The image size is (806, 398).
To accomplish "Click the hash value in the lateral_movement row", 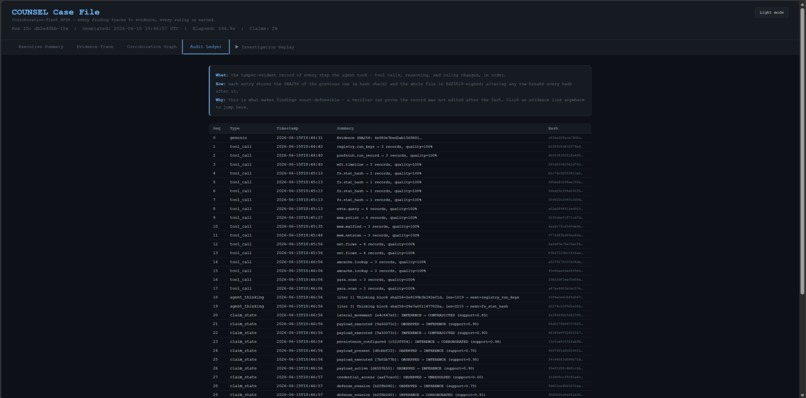I will (565, 315).
